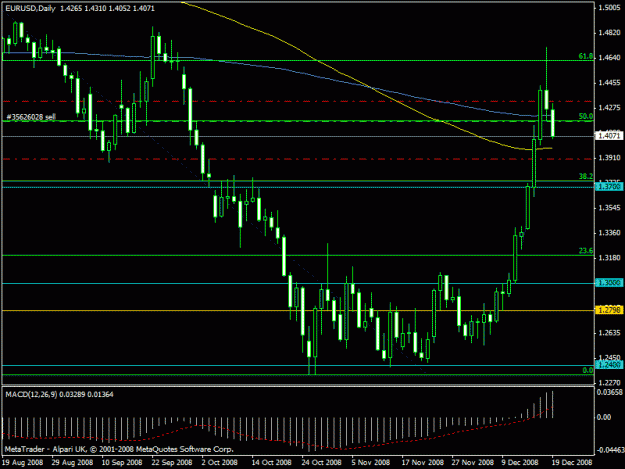Click the 24 Oct 2008 date label
This screenshot has height=469, width=625.
pyautogui.click(x=321, y=462)
